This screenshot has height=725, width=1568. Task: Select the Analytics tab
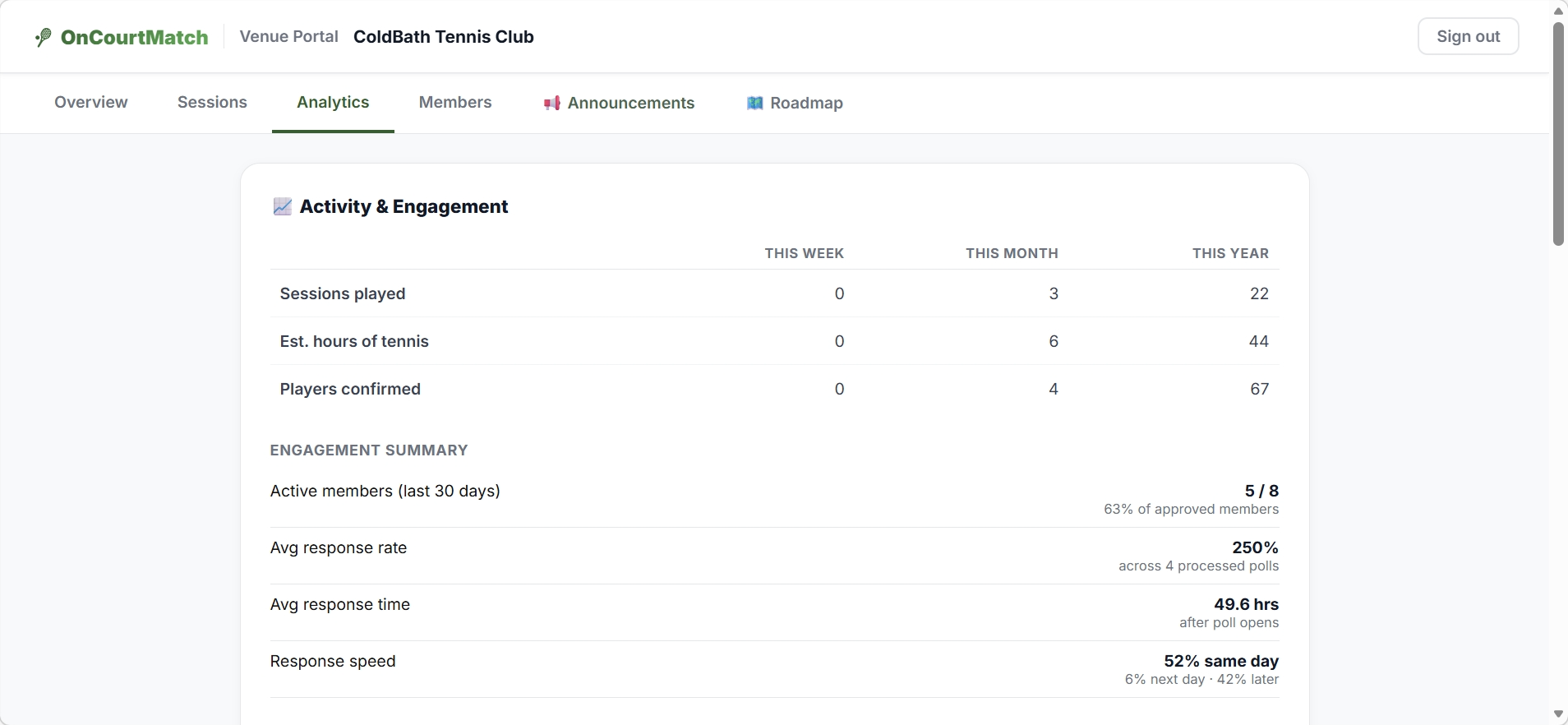[333, 102]
